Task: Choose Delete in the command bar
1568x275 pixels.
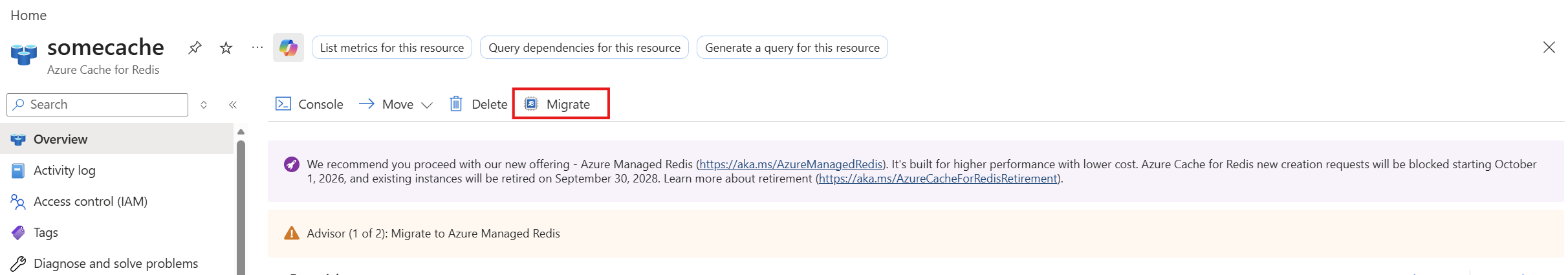Action: point(479,104)
